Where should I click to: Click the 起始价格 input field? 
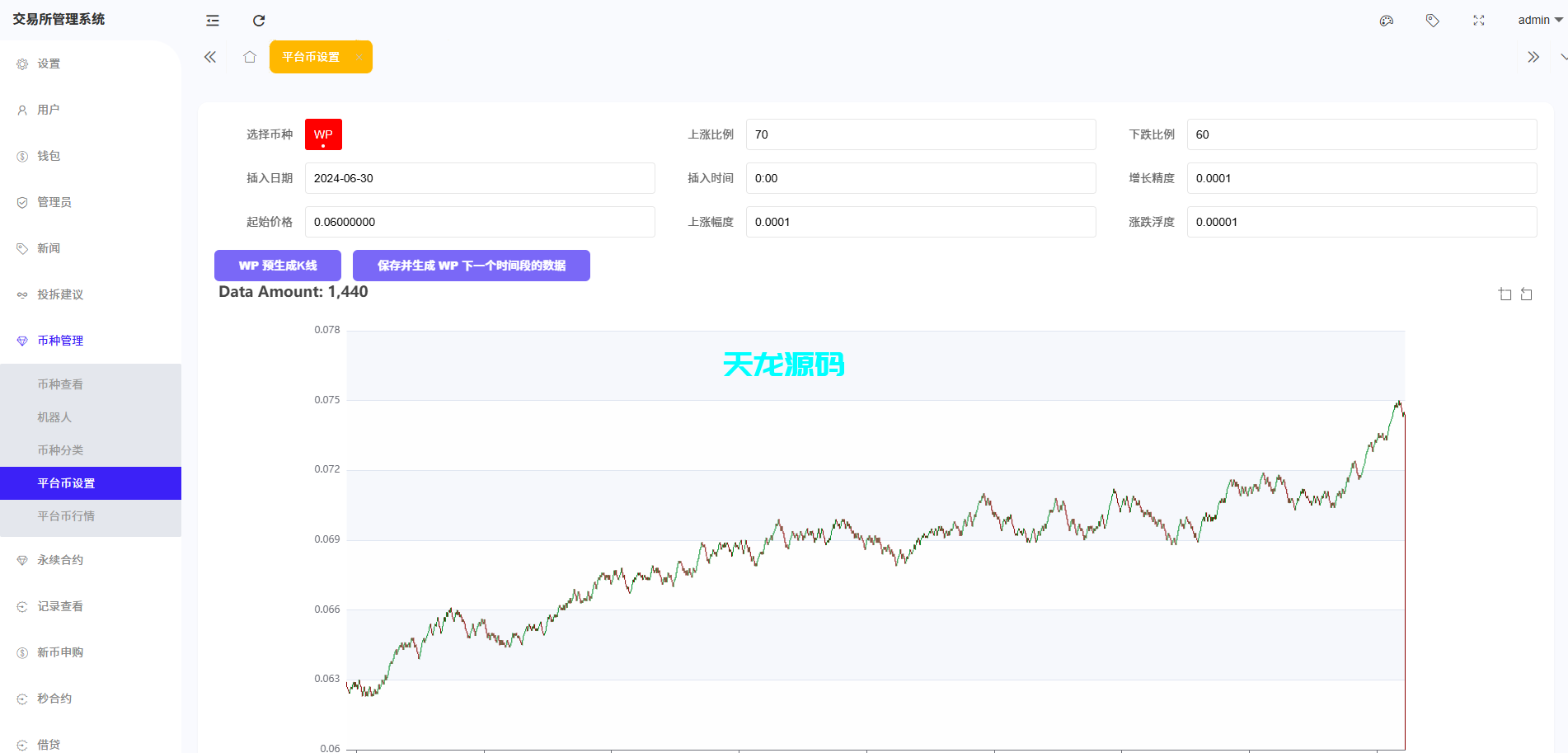point(480,222)
